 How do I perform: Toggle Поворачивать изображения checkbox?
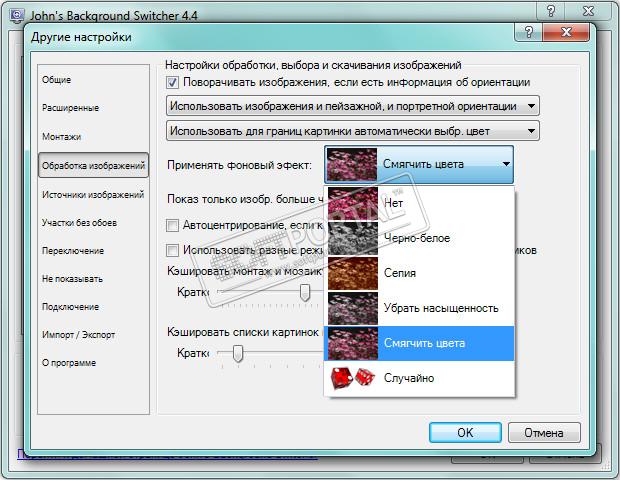click(x=172, y=83)
